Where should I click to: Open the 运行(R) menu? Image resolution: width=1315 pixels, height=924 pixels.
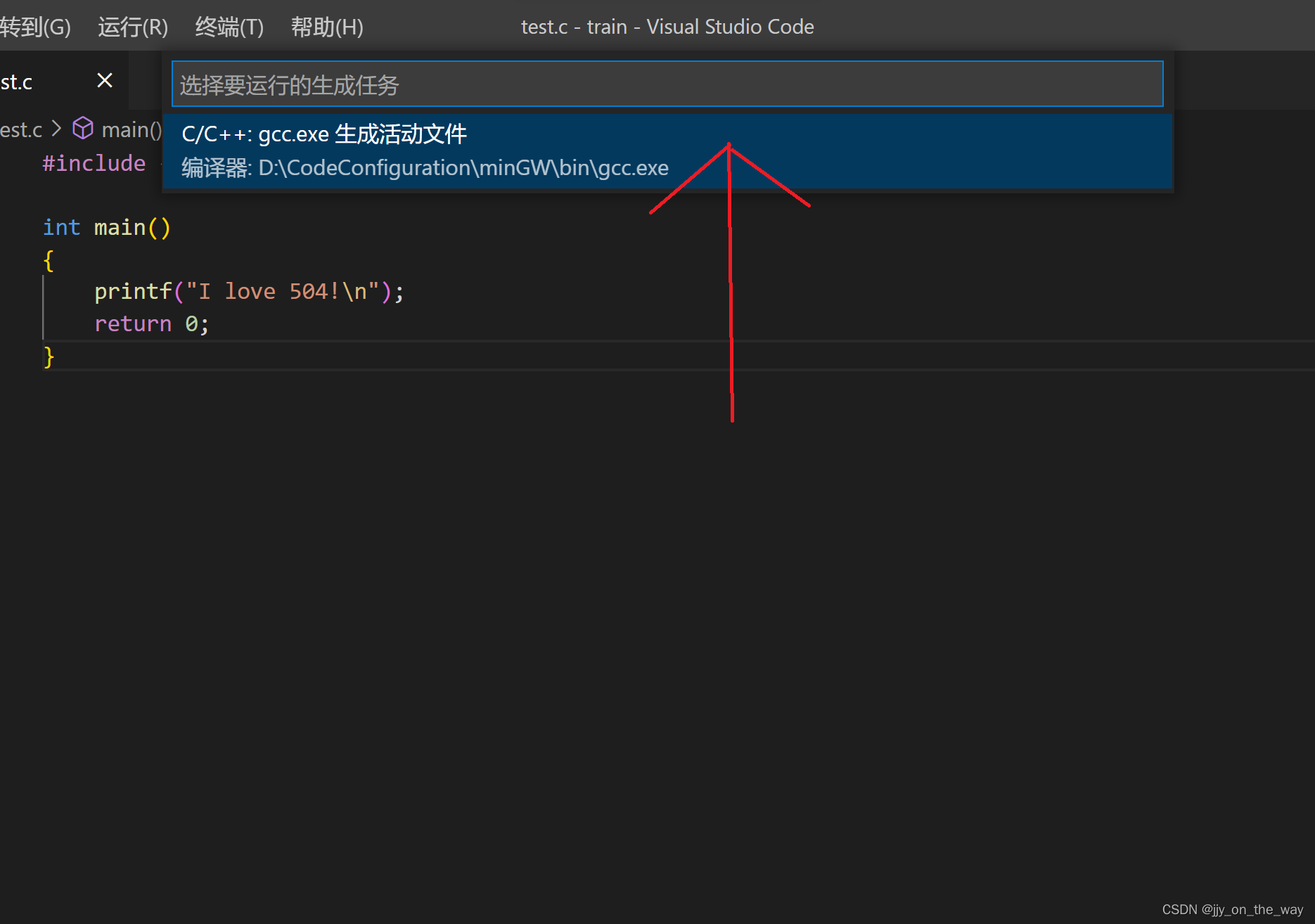(x=133, y=27)
